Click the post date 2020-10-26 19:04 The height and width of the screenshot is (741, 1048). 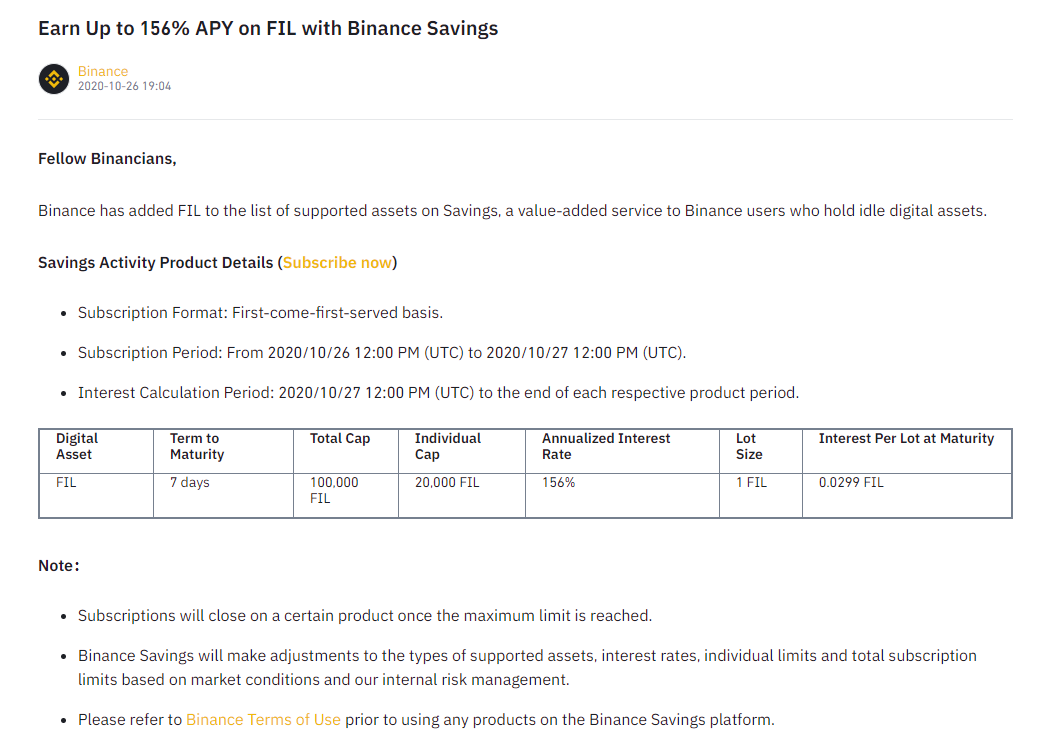(x=124, y=86)
